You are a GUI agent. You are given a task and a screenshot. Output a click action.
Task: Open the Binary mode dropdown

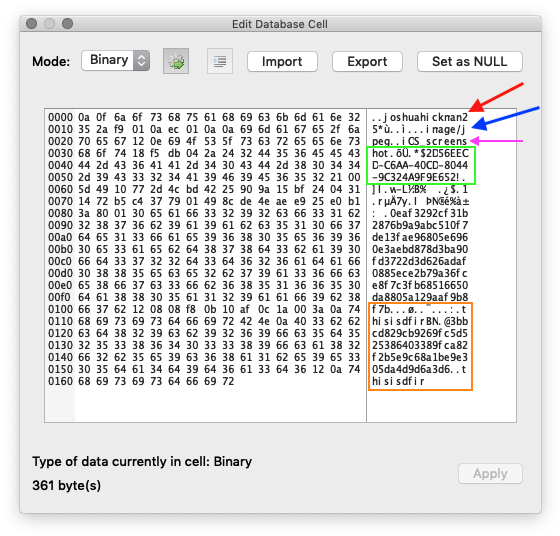click(x=115, y=60)
